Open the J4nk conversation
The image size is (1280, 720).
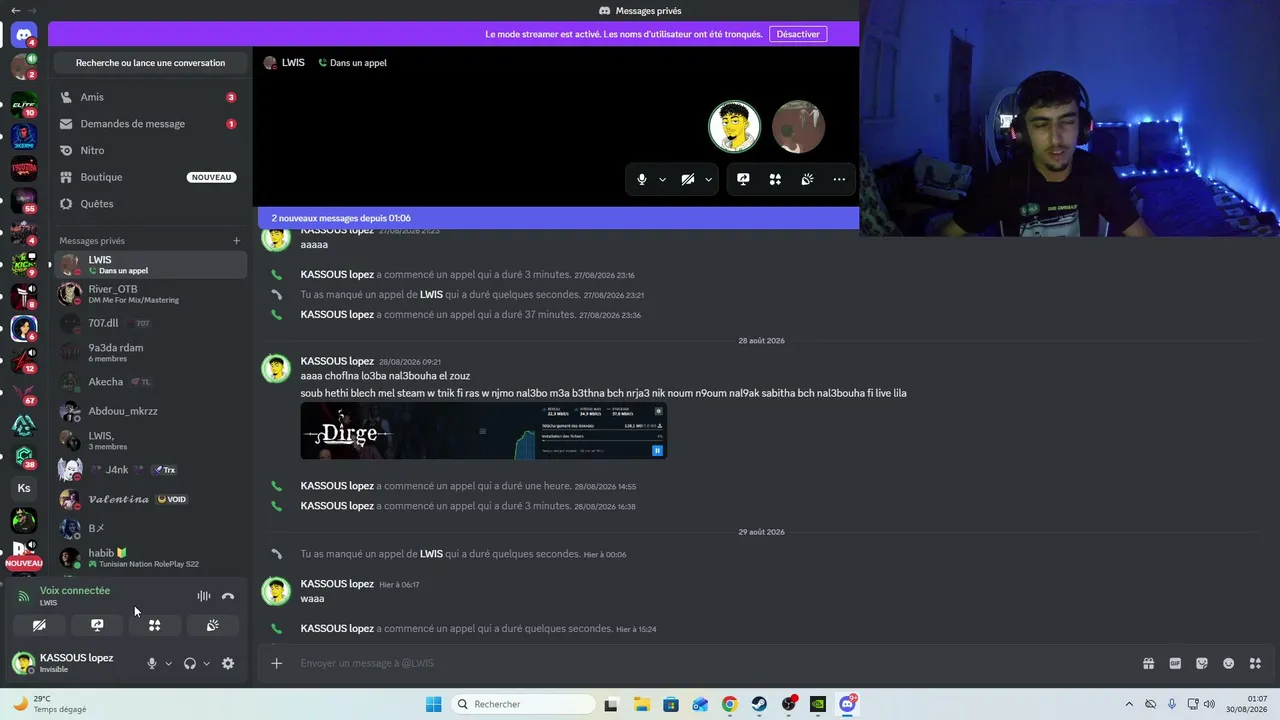pyautogui.click(x=149, y=470)
